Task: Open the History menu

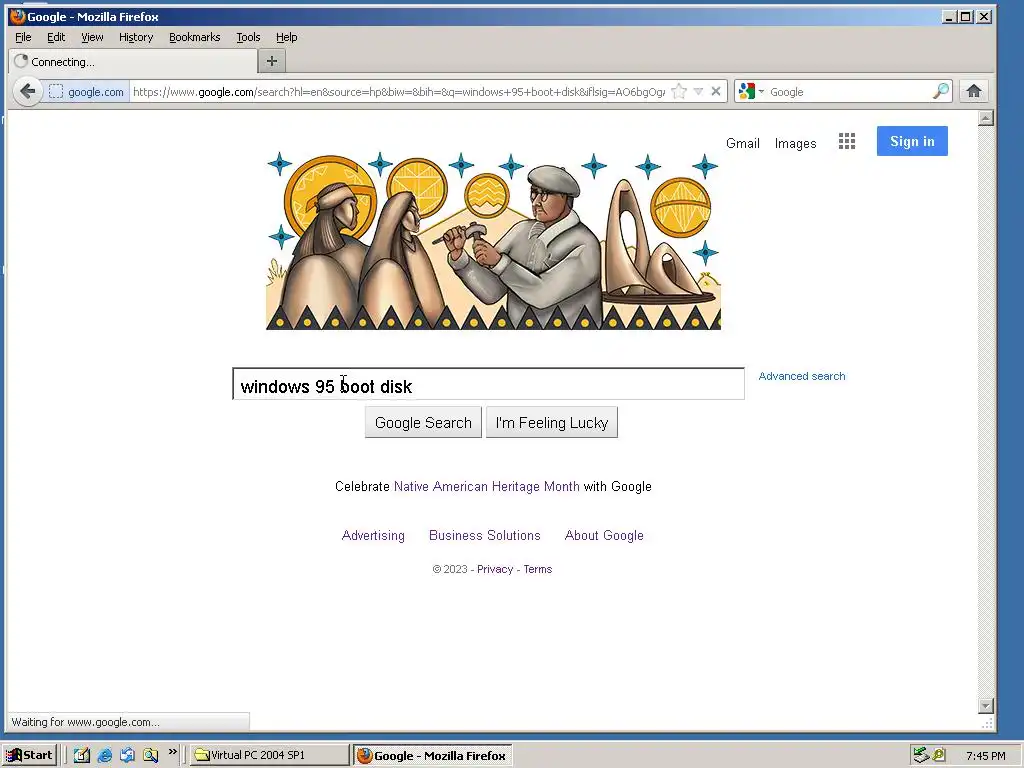Action: [136, 37]
